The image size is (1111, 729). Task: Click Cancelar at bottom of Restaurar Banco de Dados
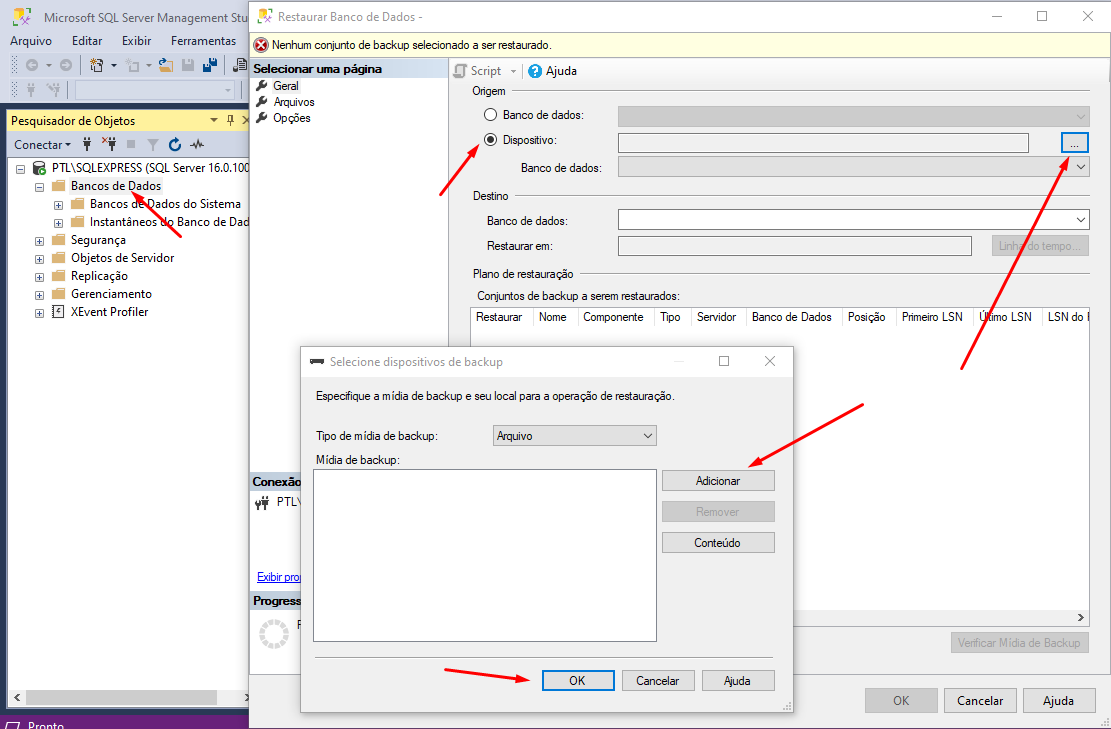[980, 701]
